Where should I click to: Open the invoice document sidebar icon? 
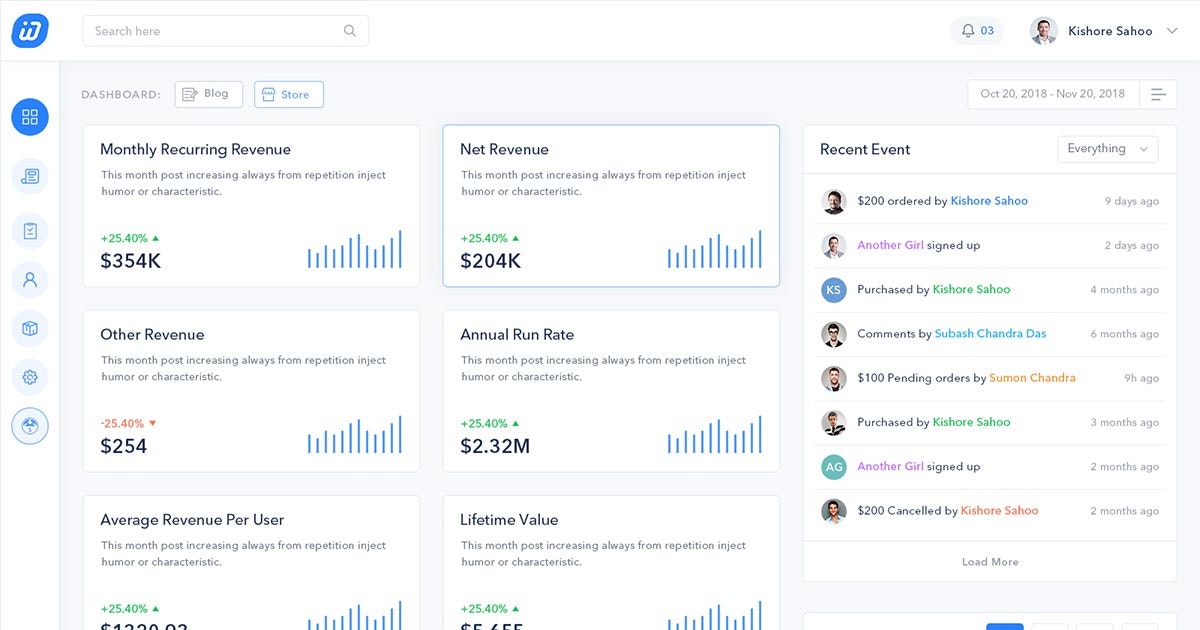click(x=30, y=177)
